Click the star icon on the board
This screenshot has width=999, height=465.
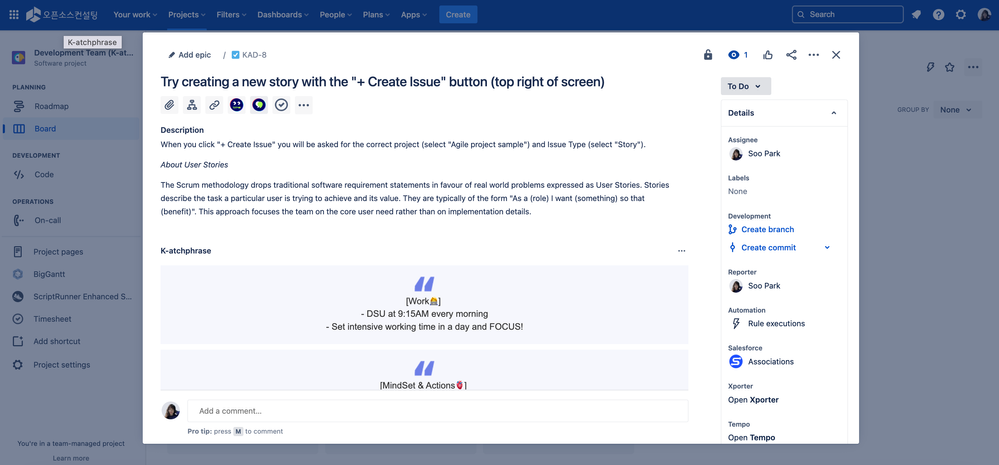click(950, 67)
